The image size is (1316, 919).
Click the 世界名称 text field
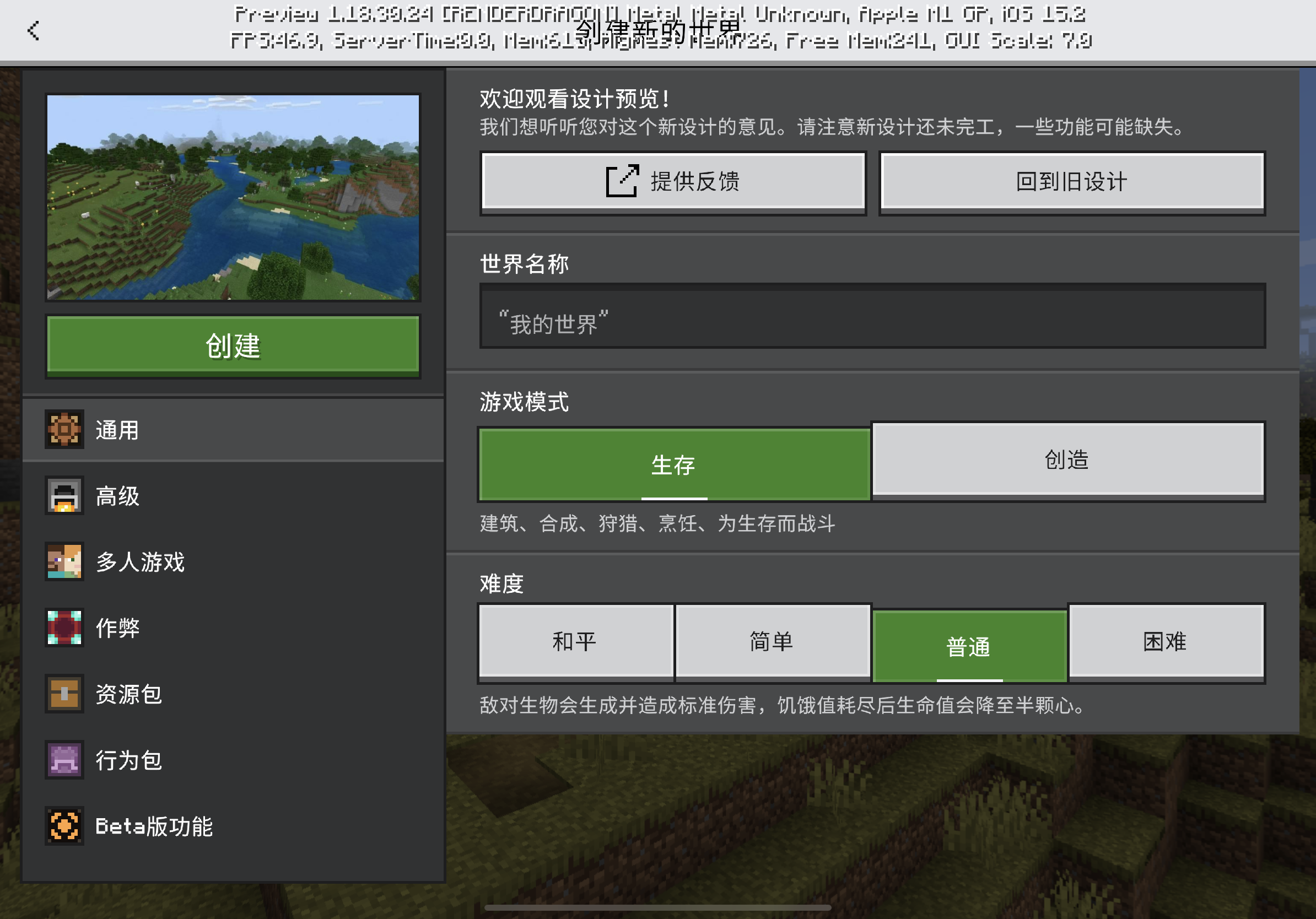[x=872, y=316]
